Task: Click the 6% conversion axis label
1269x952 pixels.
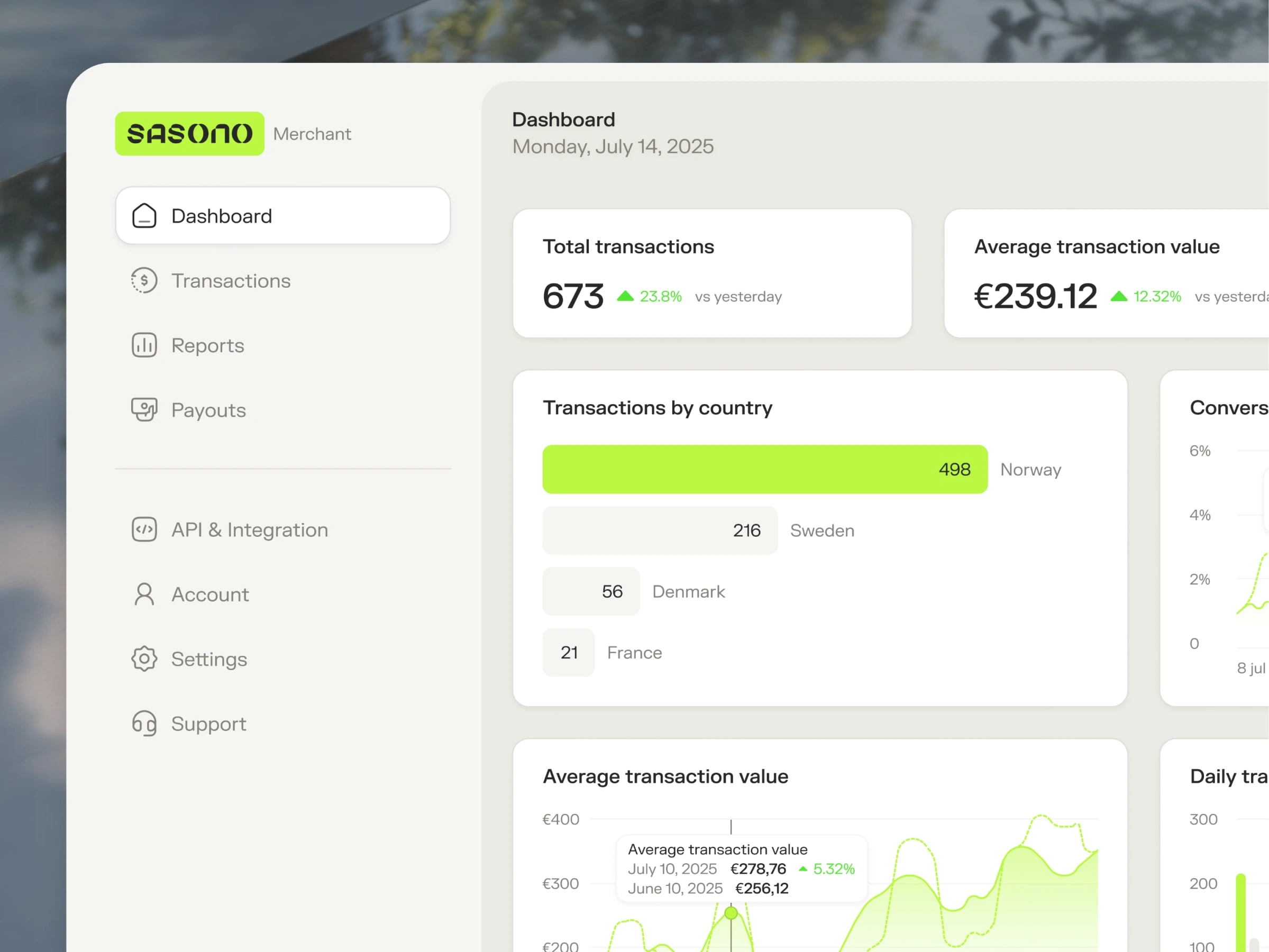Action: (1200, 450)
